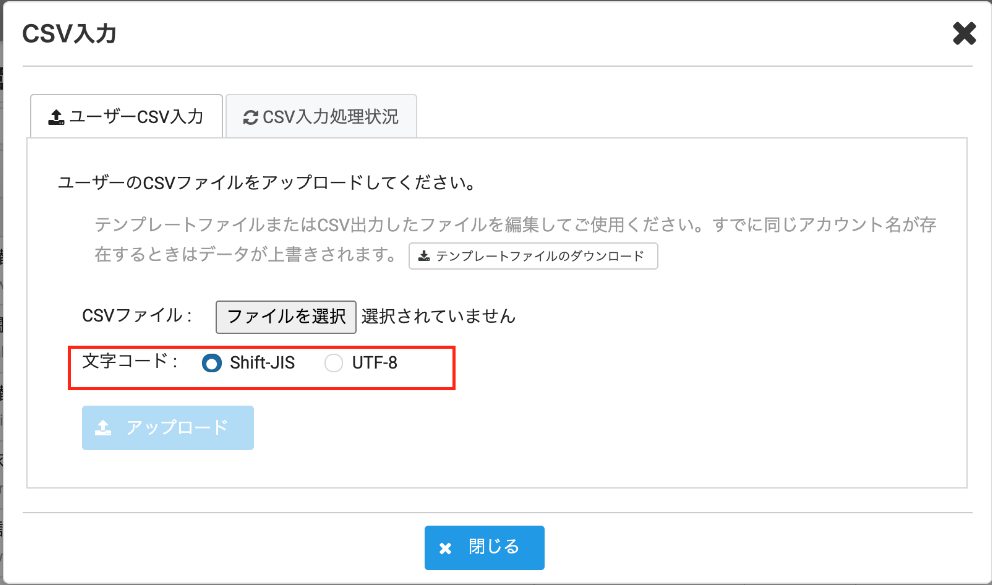Viewport: 992px width, 585px height.
Task: Click the bold X icon closing the dialog
Action: [963, 33]
